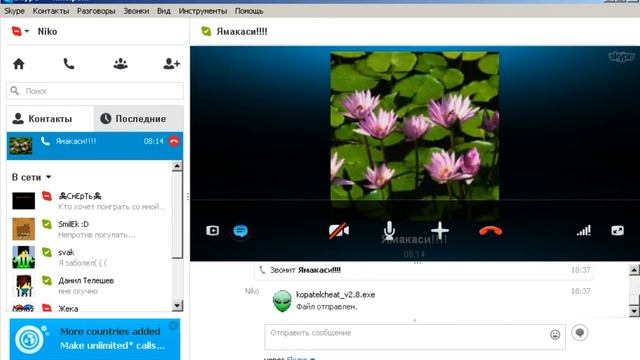Viewport: 640px width, 360px height.
Task: Click Данил Телешев's avatar thumbnail
Action: click(23, 285)
